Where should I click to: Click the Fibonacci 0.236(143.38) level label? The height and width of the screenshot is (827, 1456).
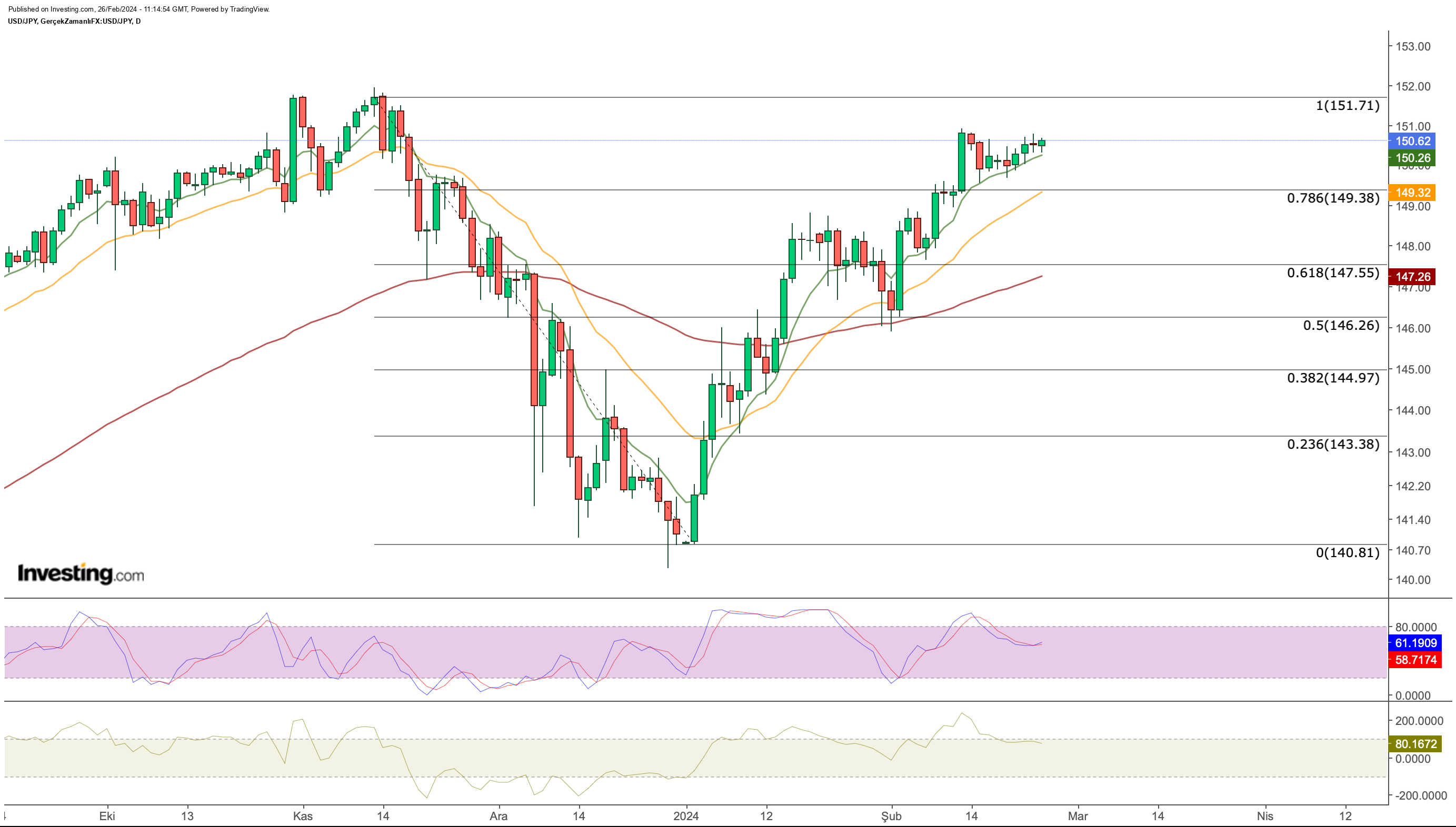pos(1333,444)
